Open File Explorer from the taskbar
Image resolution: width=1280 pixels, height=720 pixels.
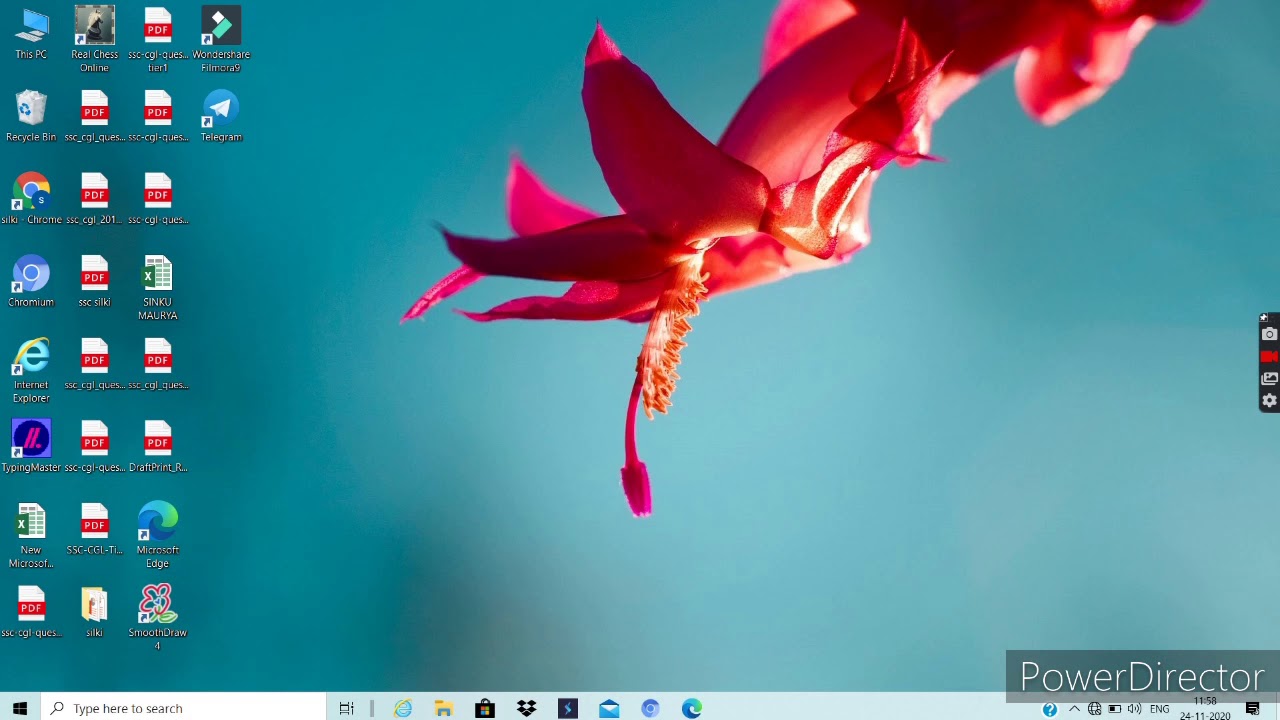(x=444, y=708)
